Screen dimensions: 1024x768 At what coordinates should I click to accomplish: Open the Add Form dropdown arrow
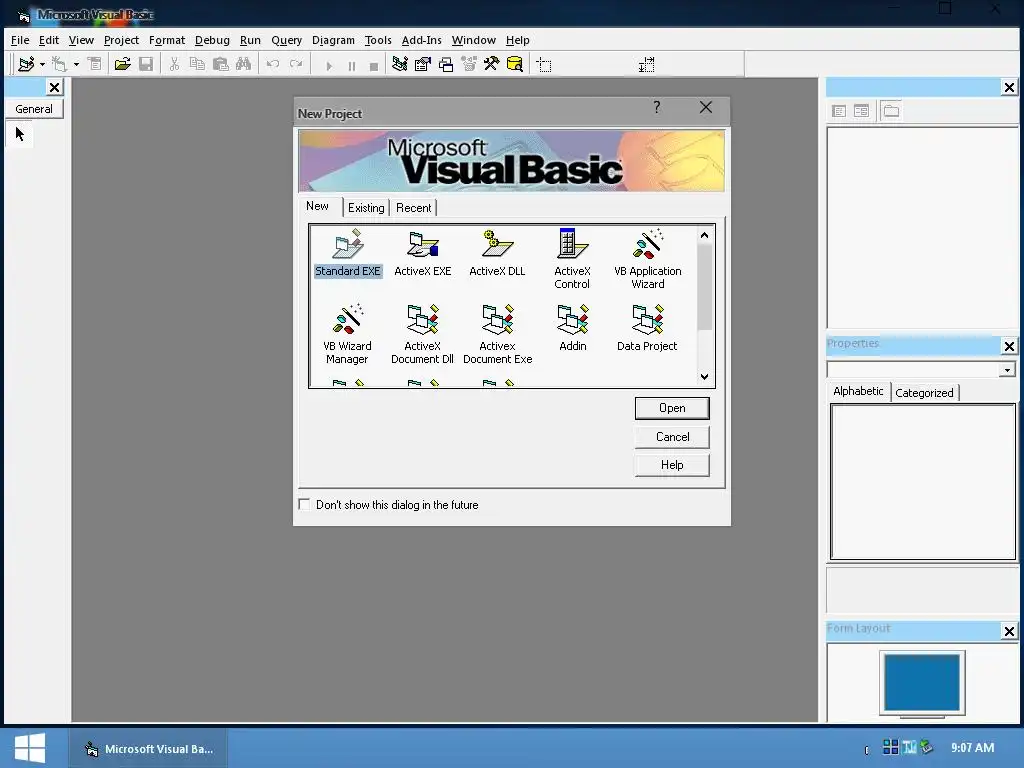point(76,64)
